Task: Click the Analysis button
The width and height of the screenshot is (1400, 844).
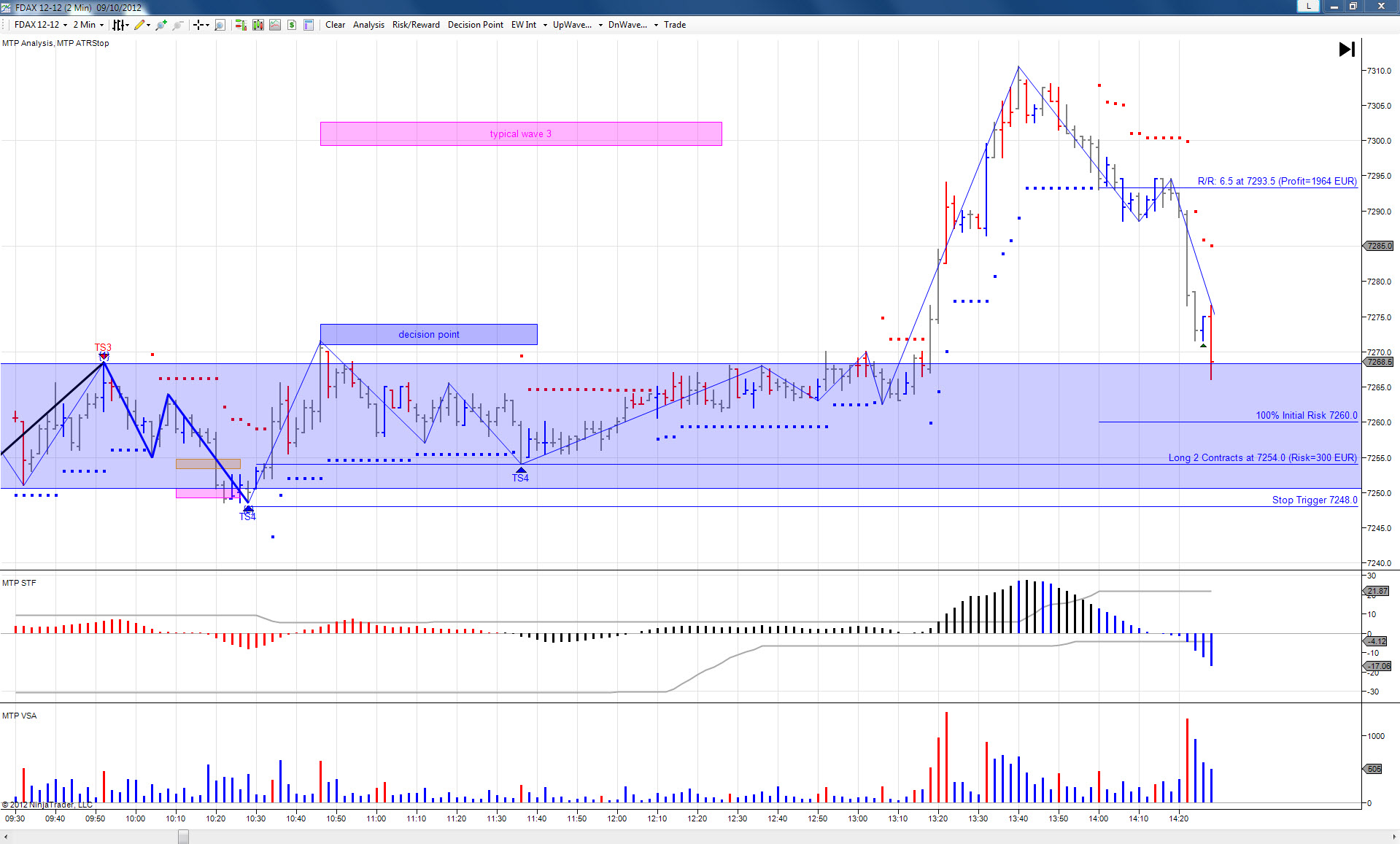Action: click(368, 25)
